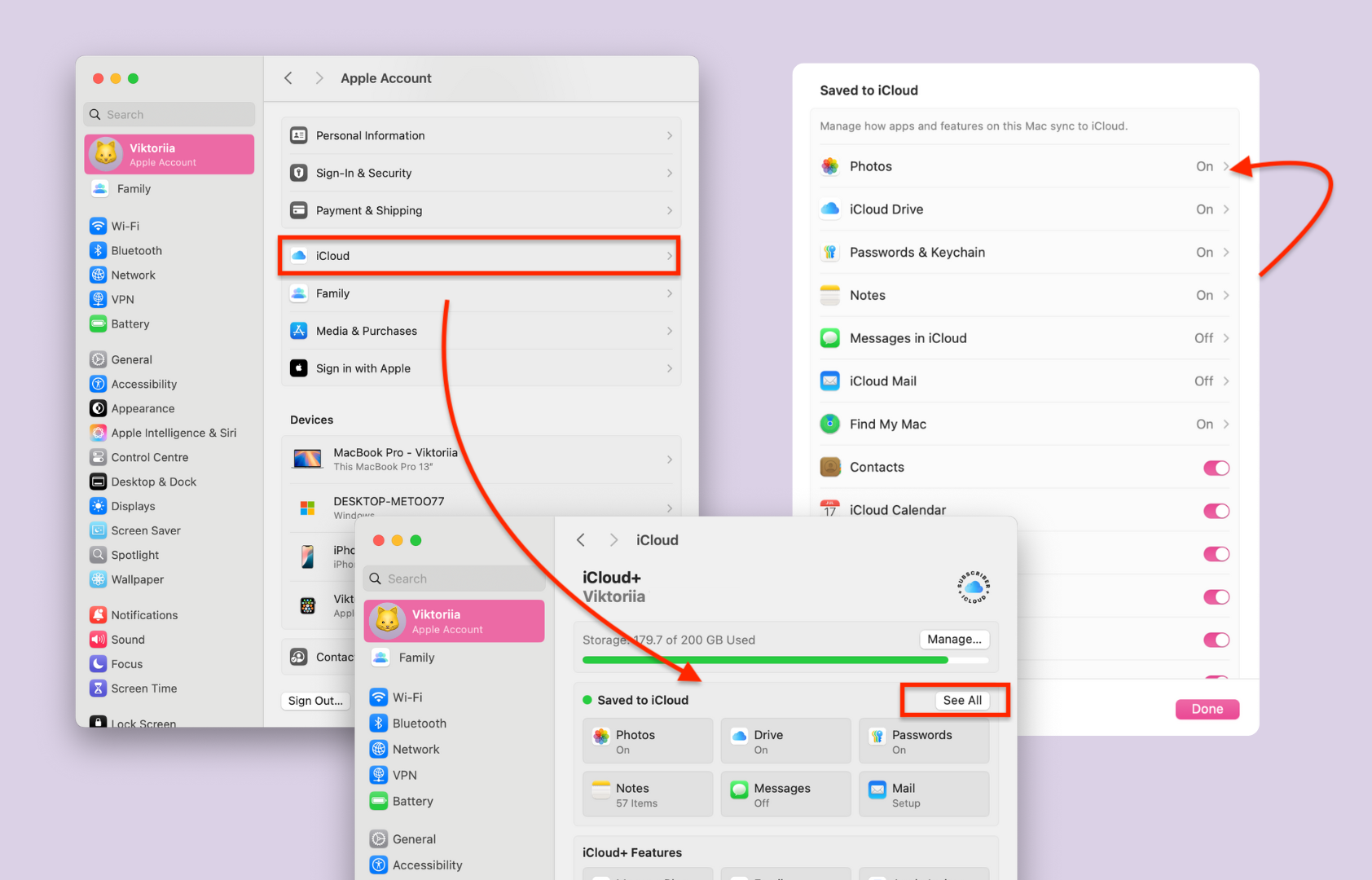Open the iCloud row in Apple Account

coord(481,256)
